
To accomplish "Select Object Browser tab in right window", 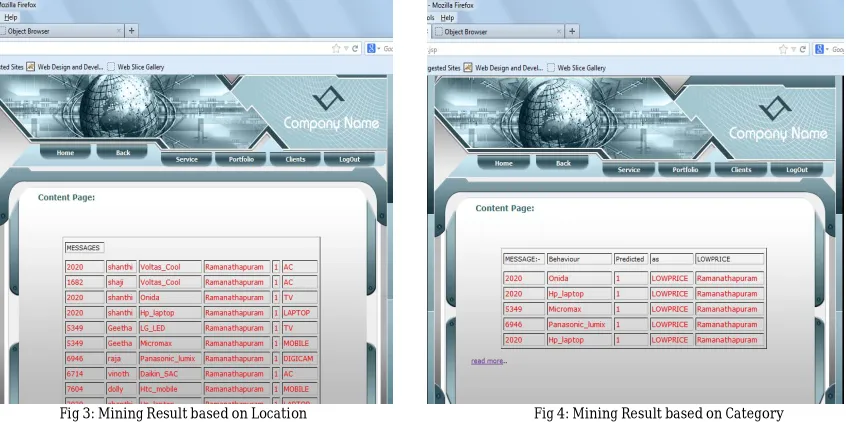I will click(x=497, y=32).
